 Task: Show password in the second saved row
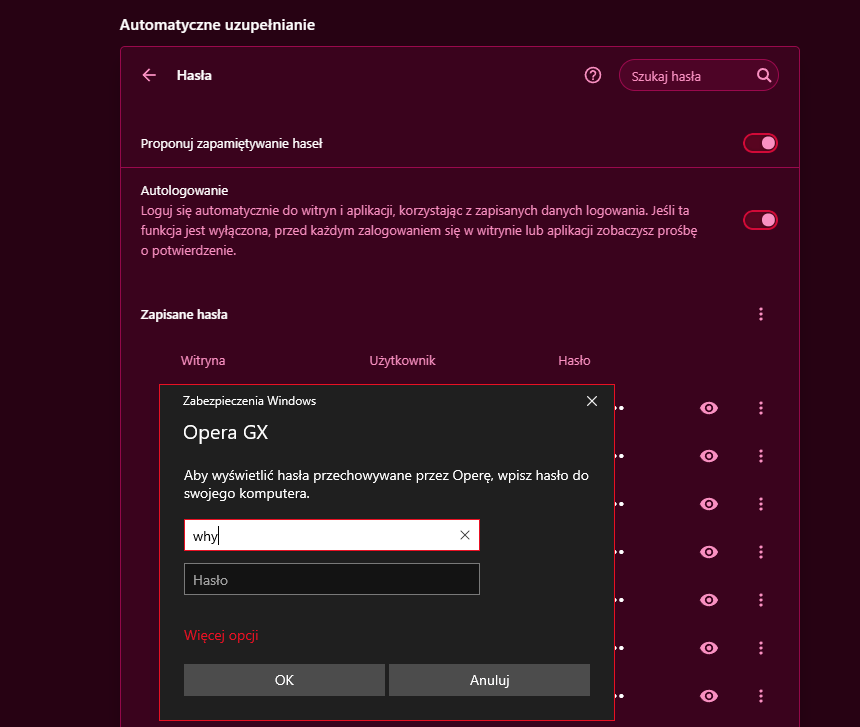click(709, 456)
